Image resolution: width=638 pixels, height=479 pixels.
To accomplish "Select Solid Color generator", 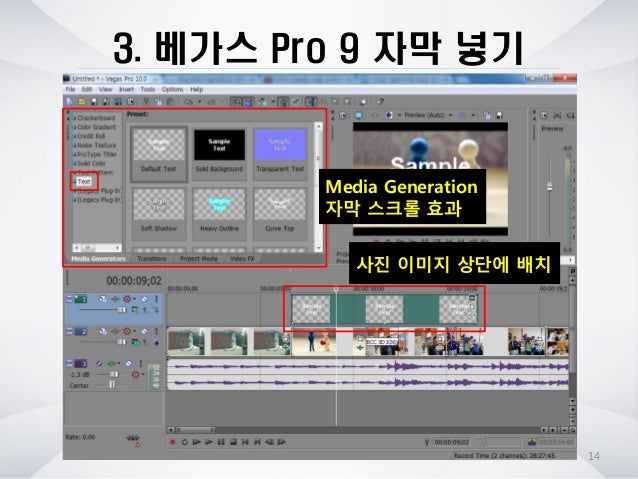I will click(92, 163).
